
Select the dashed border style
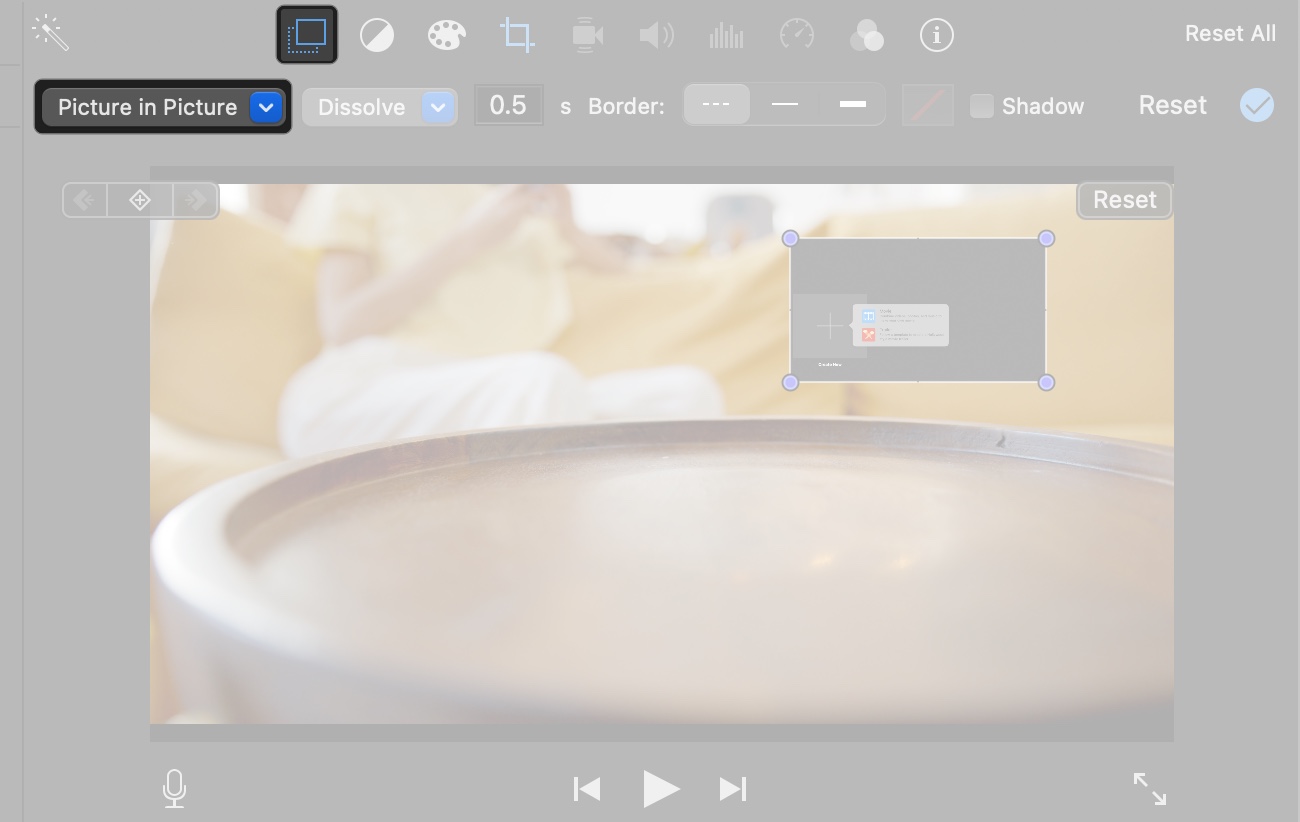point(716,104)
